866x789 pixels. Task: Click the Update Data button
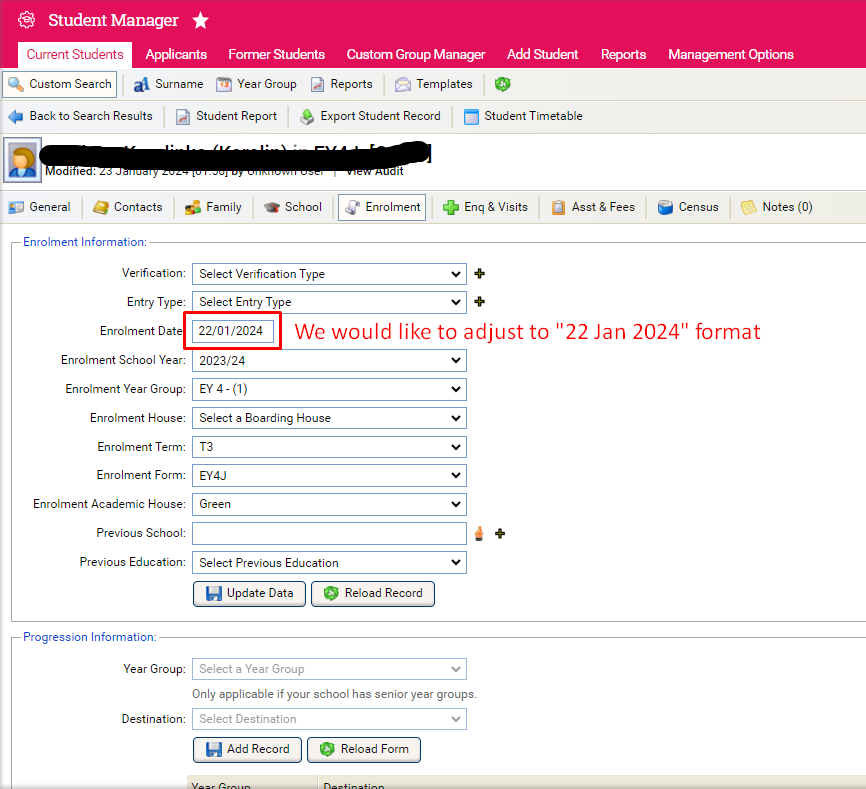[x=249, y=593]
